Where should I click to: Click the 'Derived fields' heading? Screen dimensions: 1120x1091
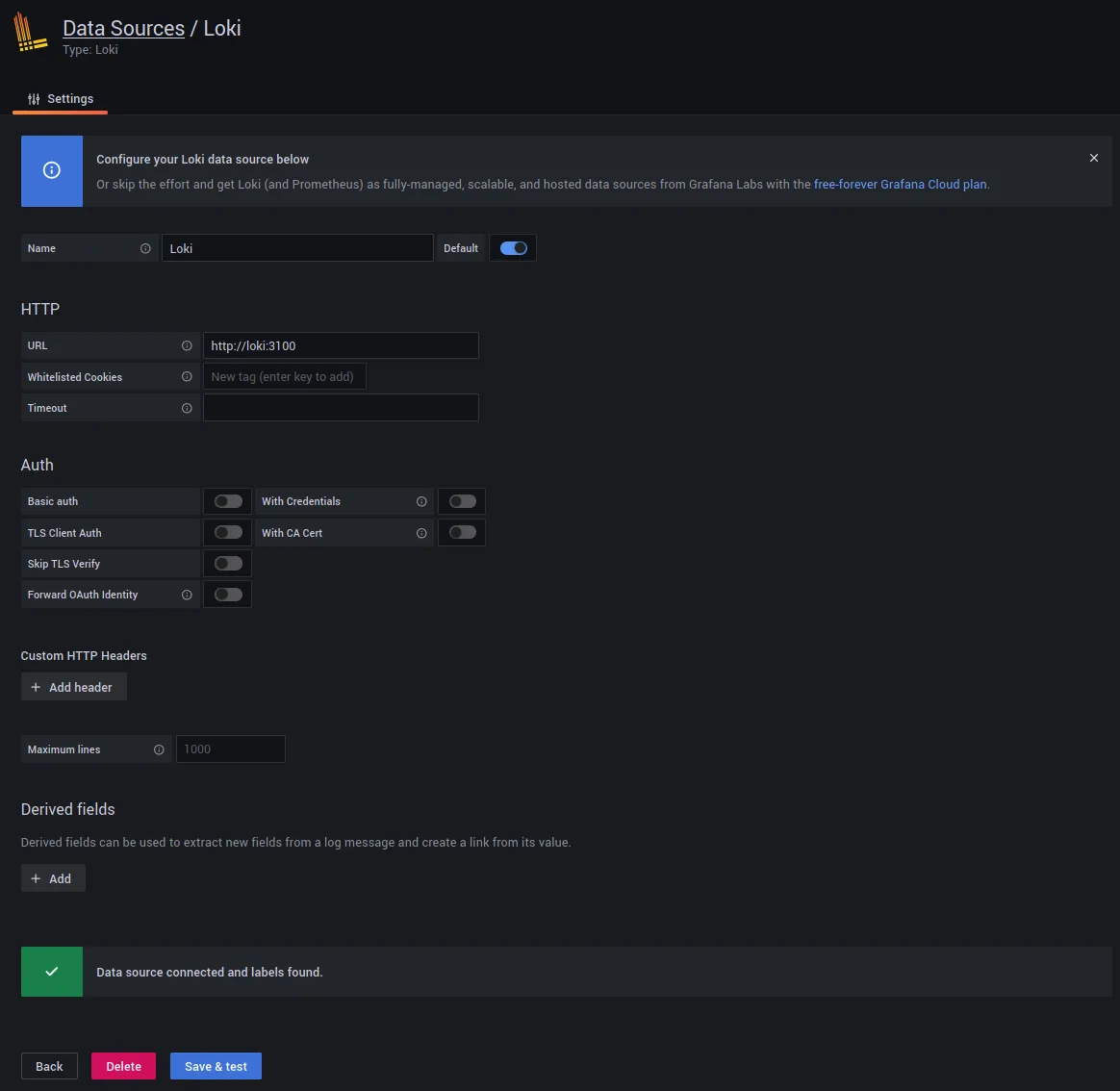coord(68,809)
